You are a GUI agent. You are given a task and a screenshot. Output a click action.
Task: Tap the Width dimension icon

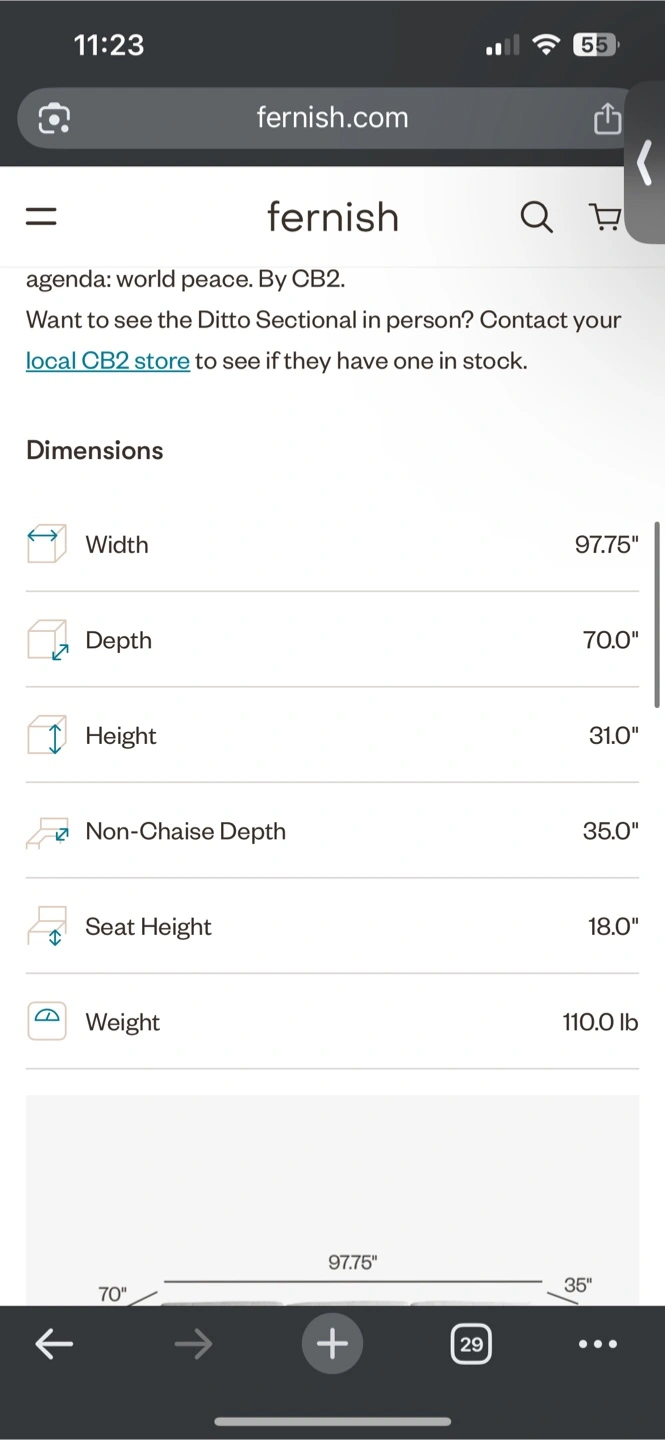point(46,544)
